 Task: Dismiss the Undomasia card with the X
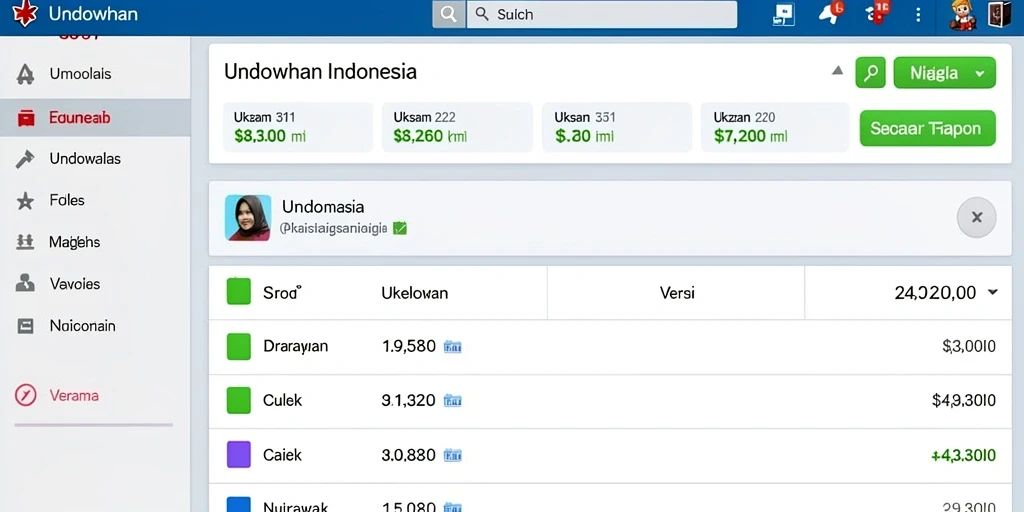point(976,217)
